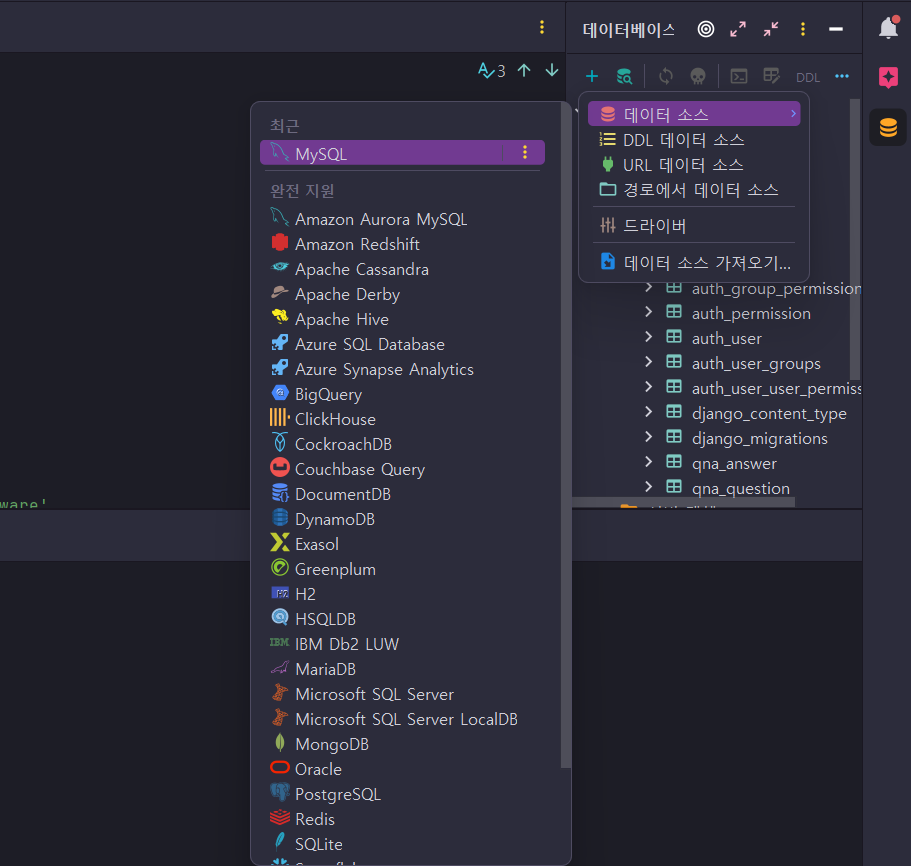The height and width of the screenshot is (866, 911).
Task: Click the A3 inspection warnings indicator
Action: point(492,71)
